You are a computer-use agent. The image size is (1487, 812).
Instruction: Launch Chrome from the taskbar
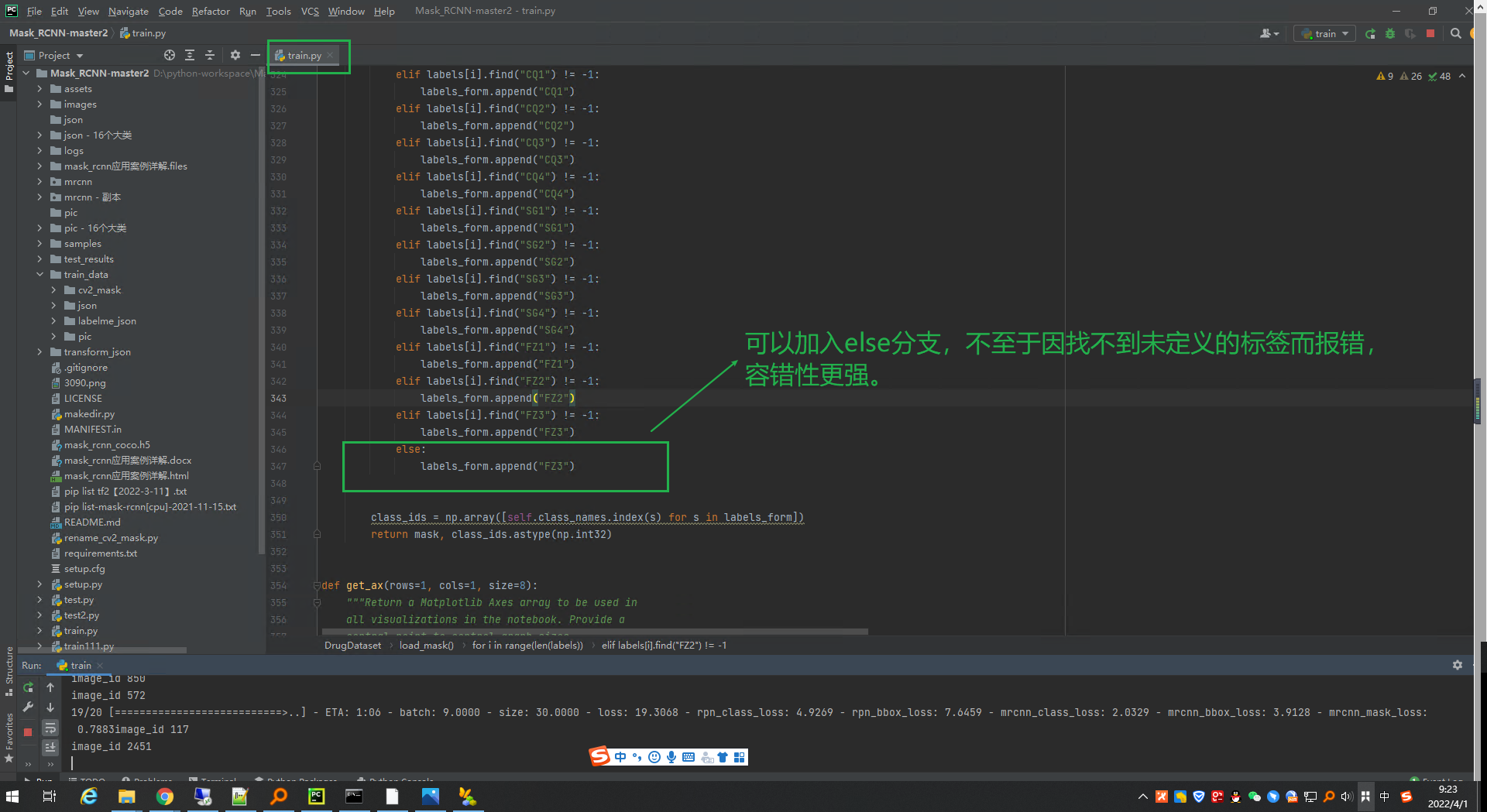pyautogui.click(x=165, y=797)
